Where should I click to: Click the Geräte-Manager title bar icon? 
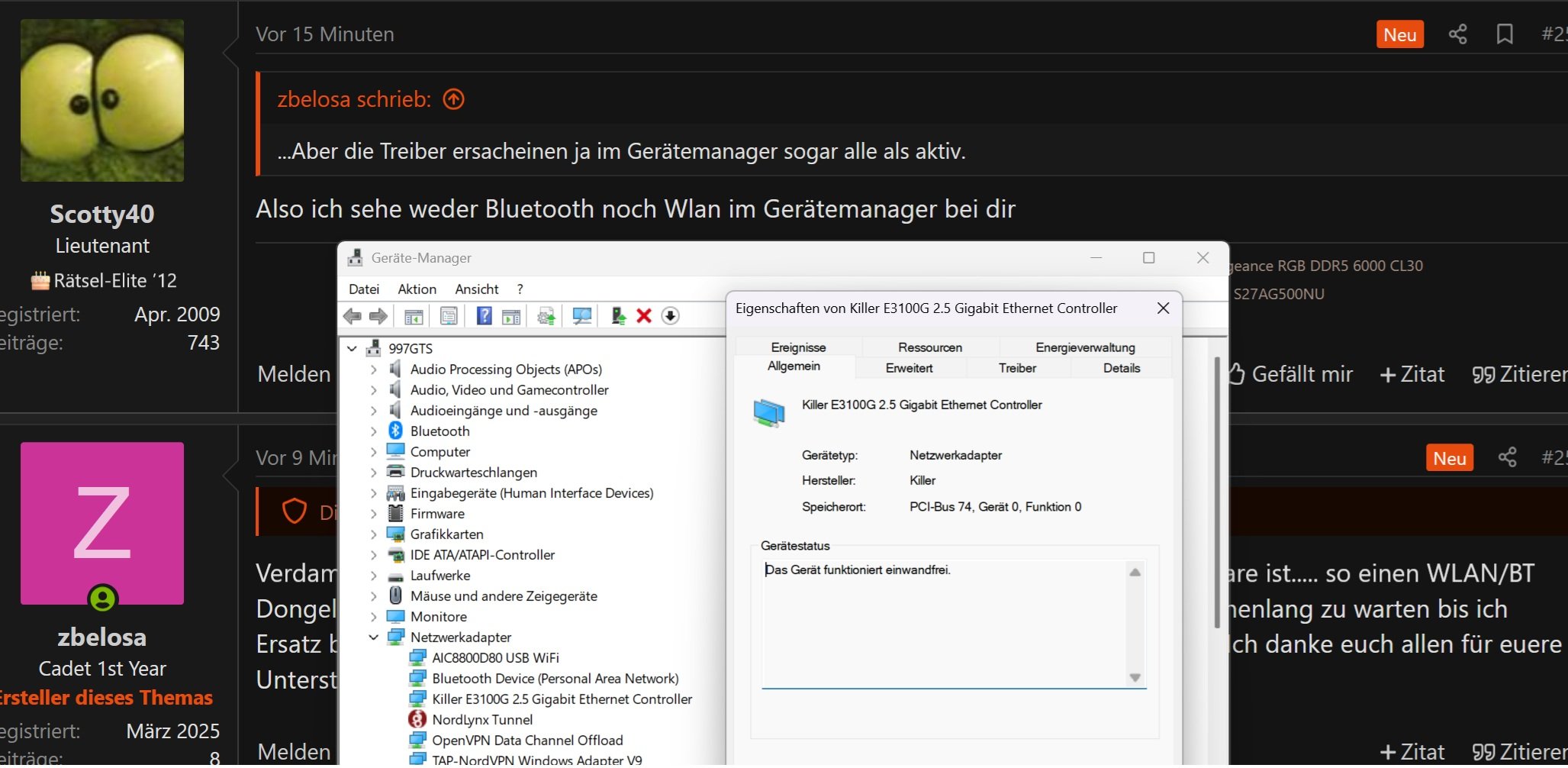pos(355,258)
